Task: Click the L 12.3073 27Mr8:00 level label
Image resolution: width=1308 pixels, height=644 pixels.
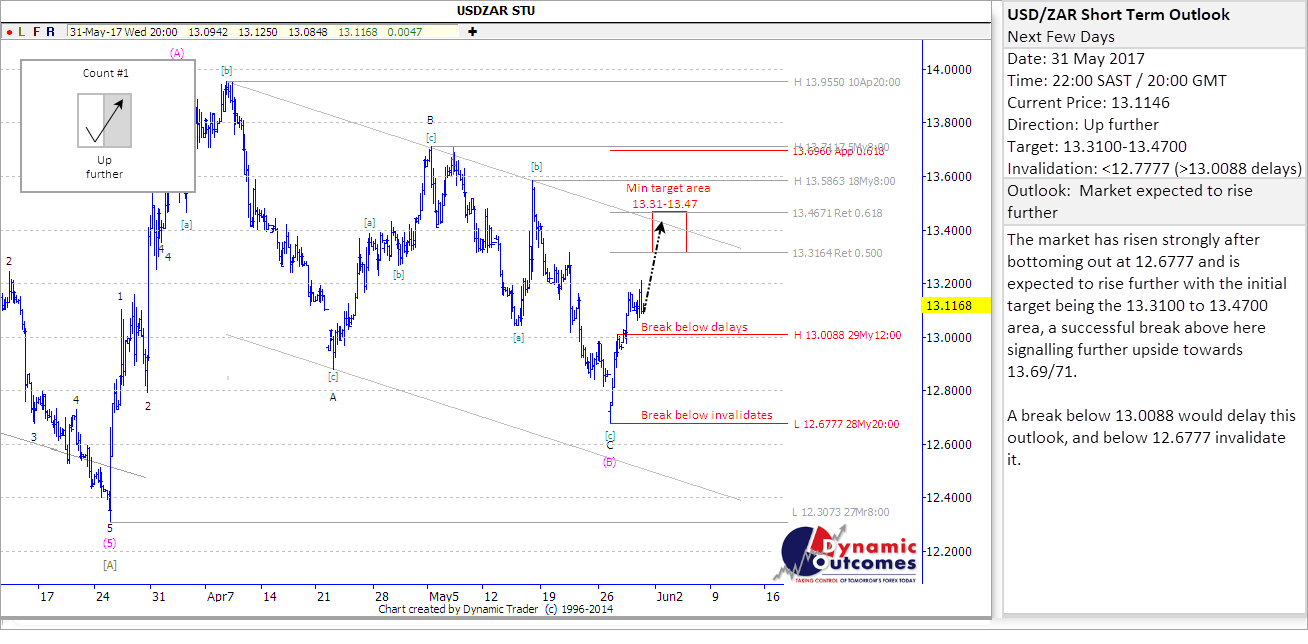Action: pos(840,512)
